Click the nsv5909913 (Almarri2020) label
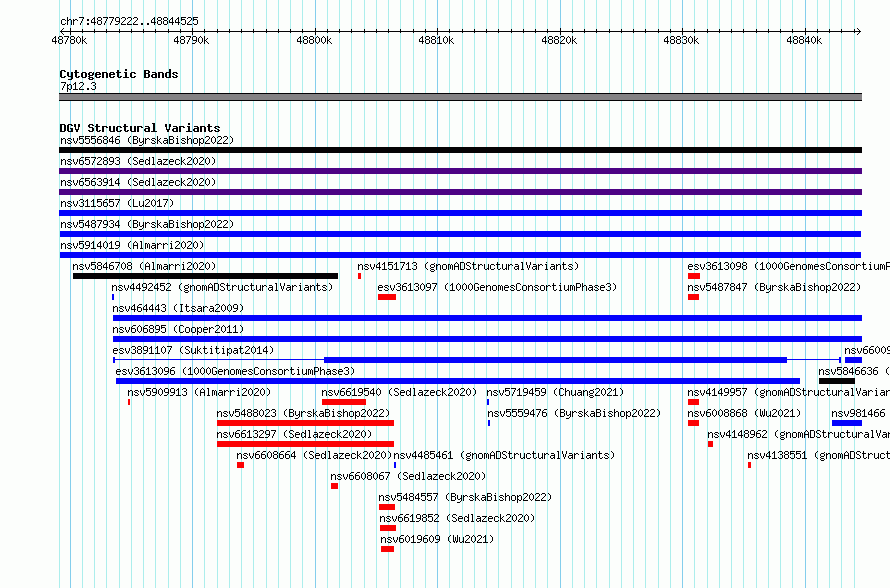This screenshot has height=588, width=890. pyautogui.click(x=199, y=392)
